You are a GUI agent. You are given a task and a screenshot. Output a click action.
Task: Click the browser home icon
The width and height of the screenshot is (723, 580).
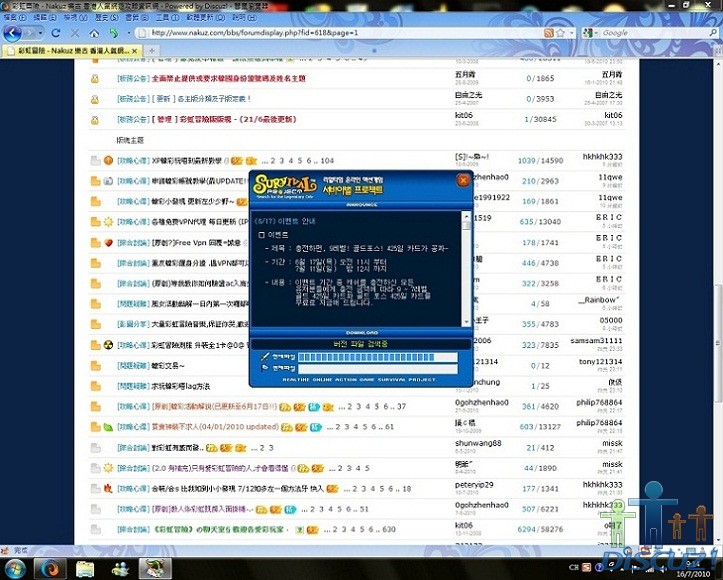(x=94, y=33)
